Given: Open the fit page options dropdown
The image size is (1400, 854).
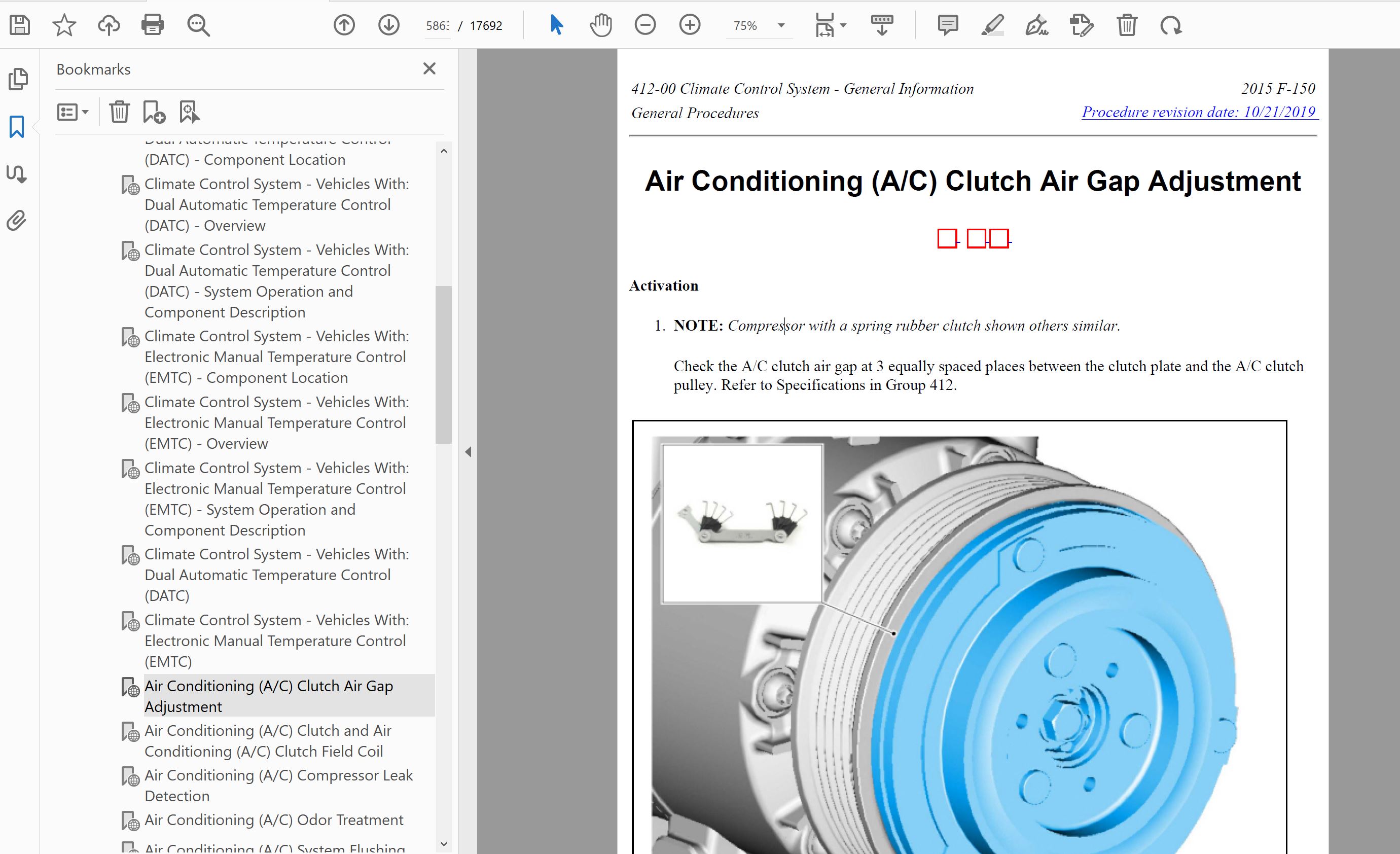Looking at the screenshot, I should tap(843, 25).
